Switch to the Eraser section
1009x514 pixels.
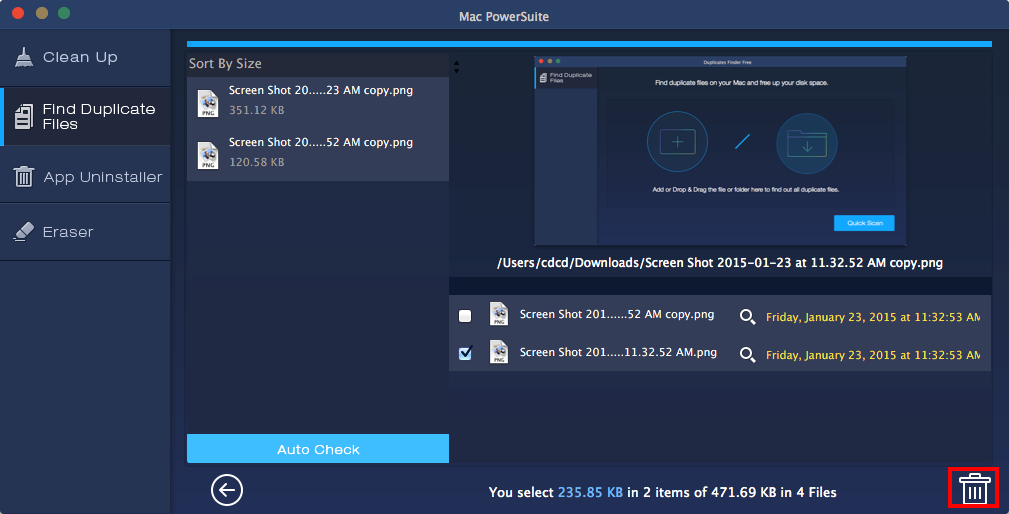[x=85, y=232]
